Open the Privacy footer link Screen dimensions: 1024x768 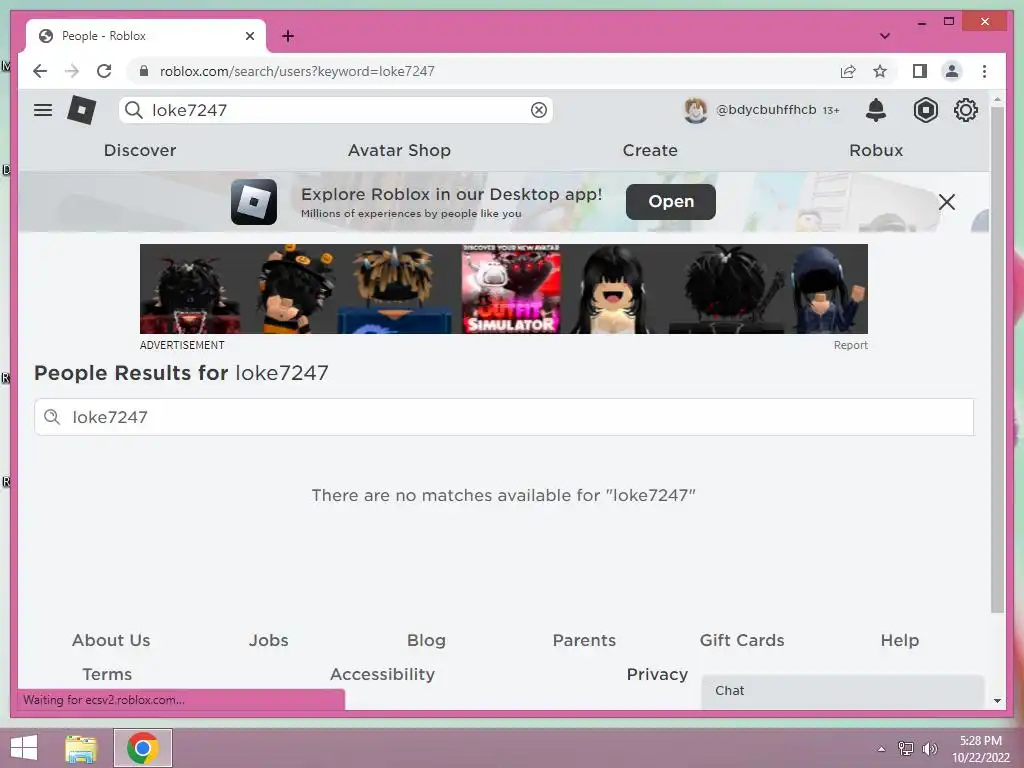point(657,674)
